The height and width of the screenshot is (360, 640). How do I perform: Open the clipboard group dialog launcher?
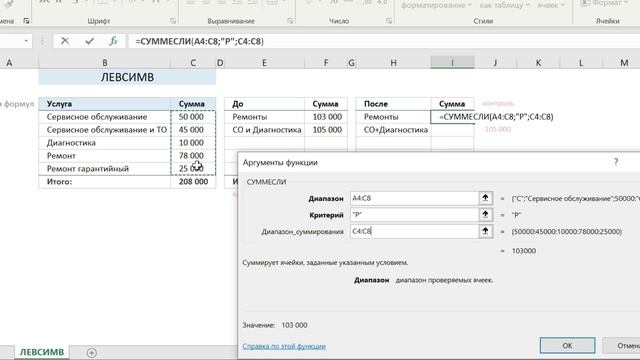[x=26, y=21]
